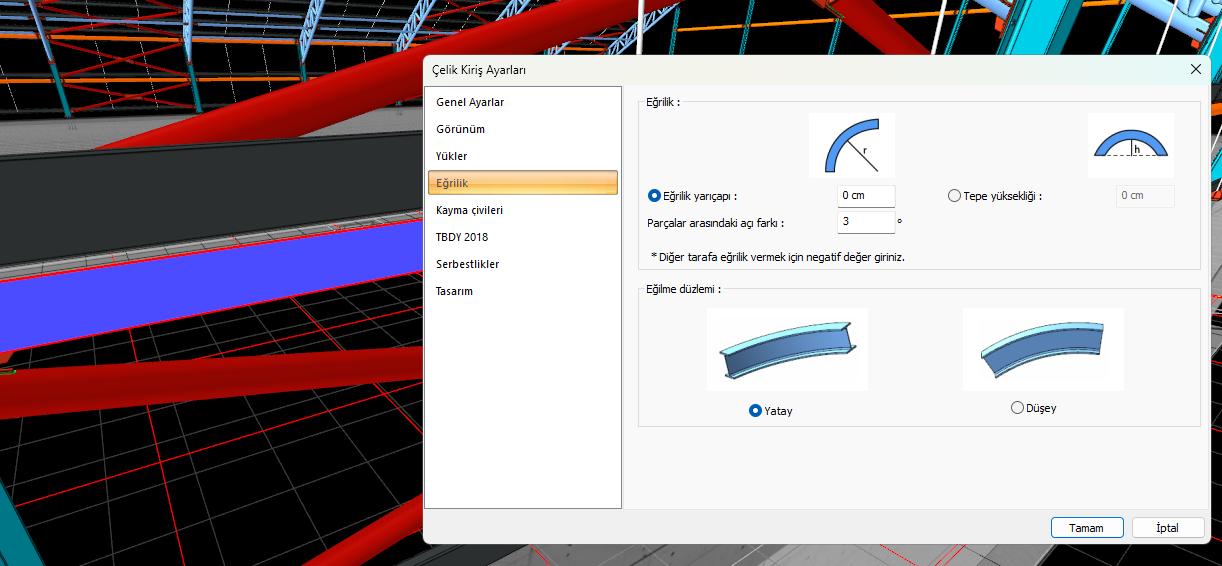This screenshot has width=1222, height=566.
Task: Choose Düşey bending plane option
Action: tap(1018, 408)
